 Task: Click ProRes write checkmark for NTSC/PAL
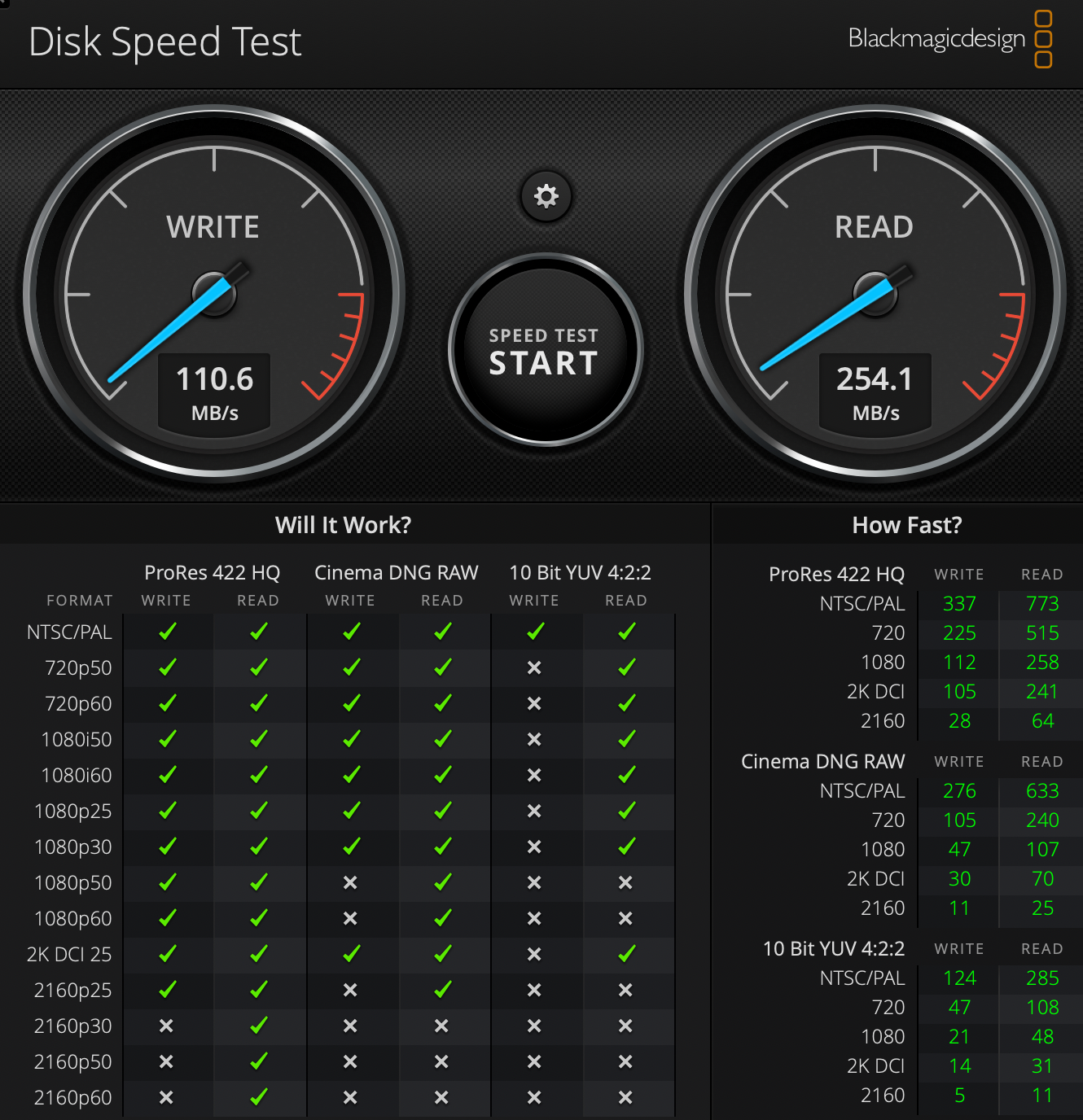click(x=167, y=632)
